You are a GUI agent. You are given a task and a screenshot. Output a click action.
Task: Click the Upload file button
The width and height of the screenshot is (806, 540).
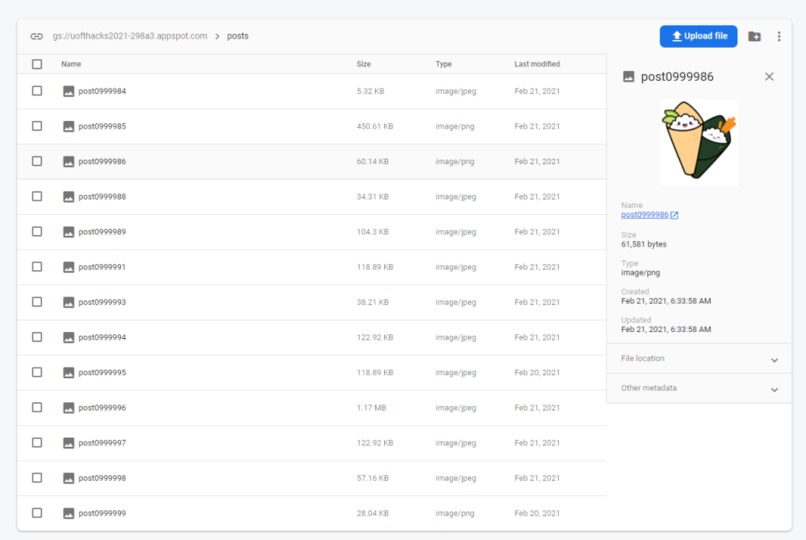point(698,36)
